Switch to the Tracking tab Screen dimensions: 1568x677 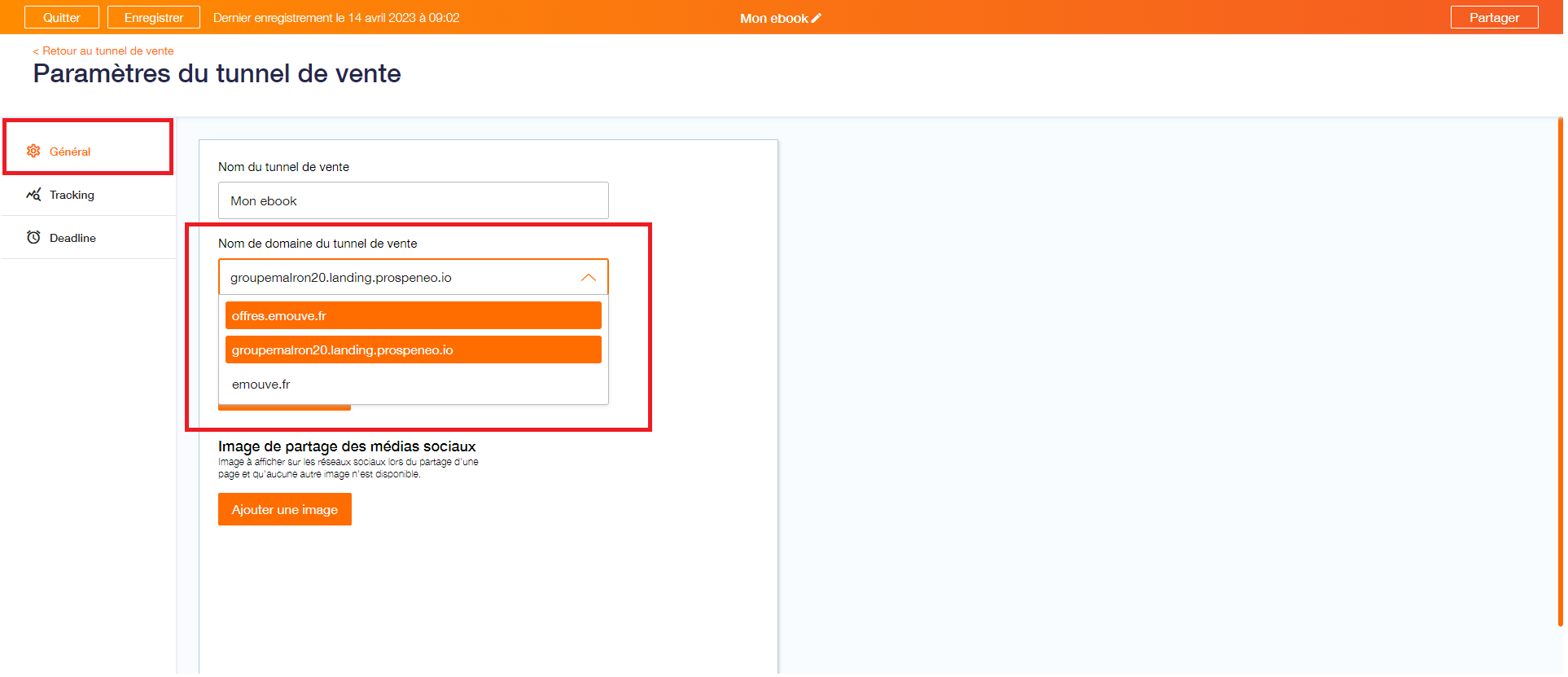[88, 195]
